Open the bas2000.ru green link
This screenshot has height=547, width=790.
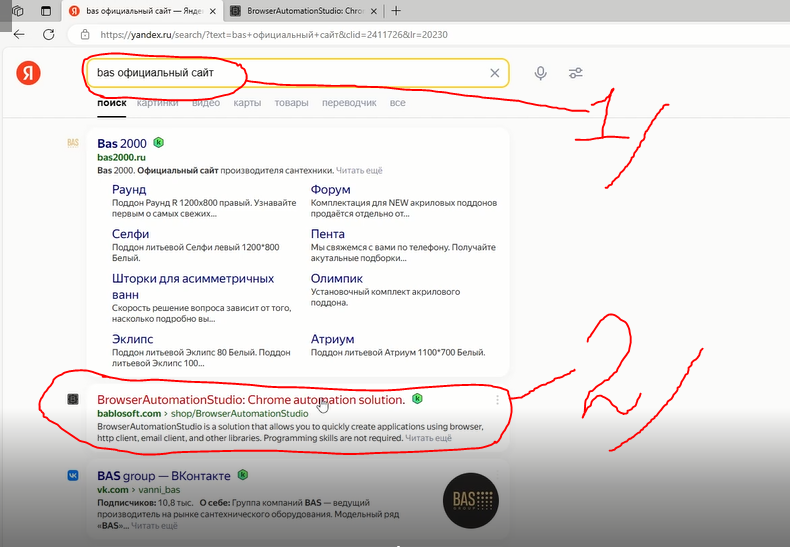121,157
